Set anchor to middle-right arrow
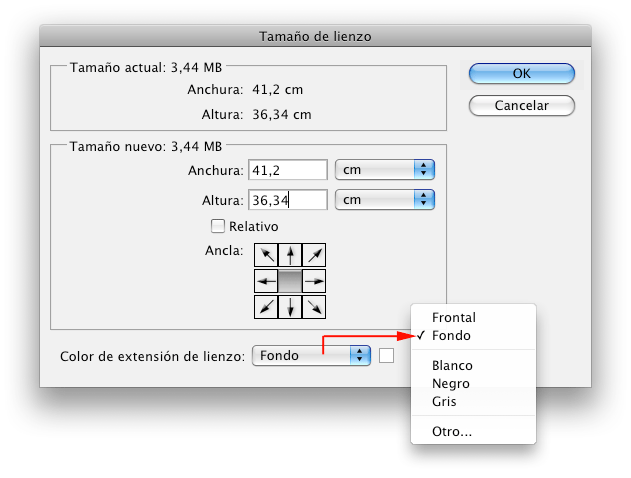631x478 pixels. click(314, 281)
